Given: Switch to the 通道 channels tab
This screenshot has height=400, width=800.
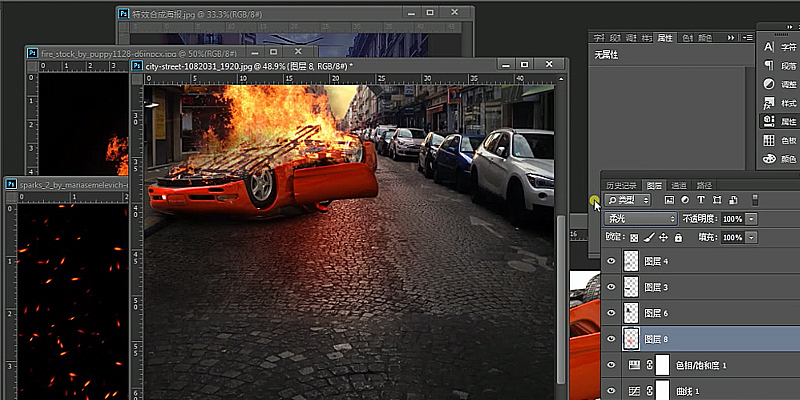Looking at the screenshot, I should 679,185.
